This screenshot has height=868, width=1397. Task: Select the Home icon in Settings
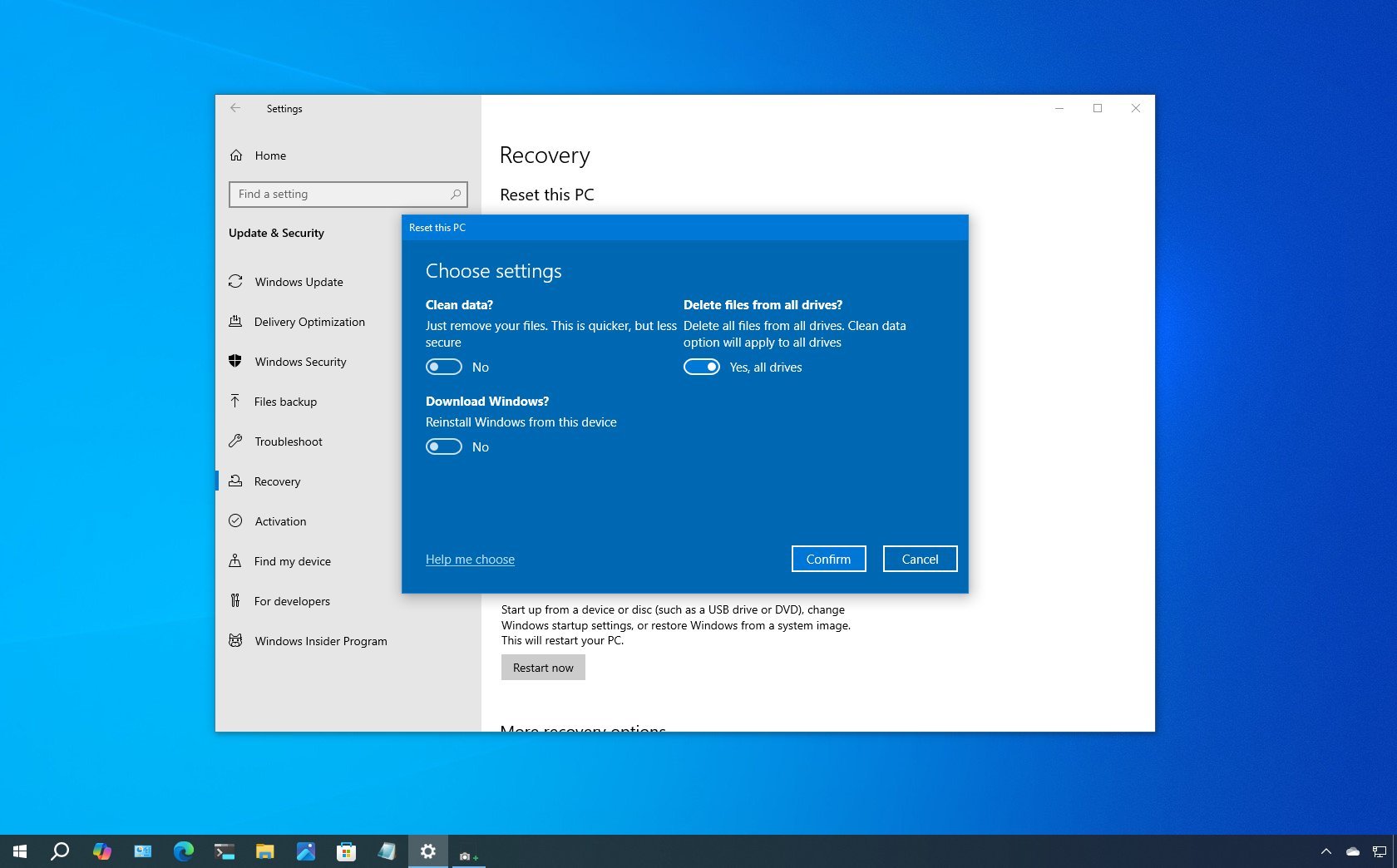click(235, 155)
